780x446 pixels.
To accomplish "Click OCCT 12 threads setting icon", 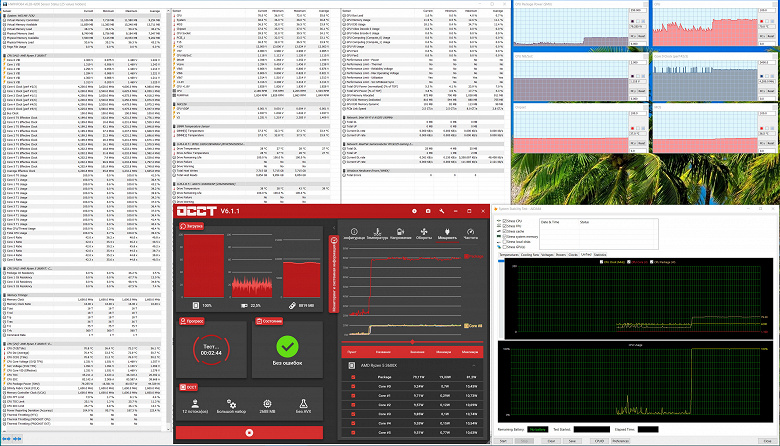I will coord(195,403).
